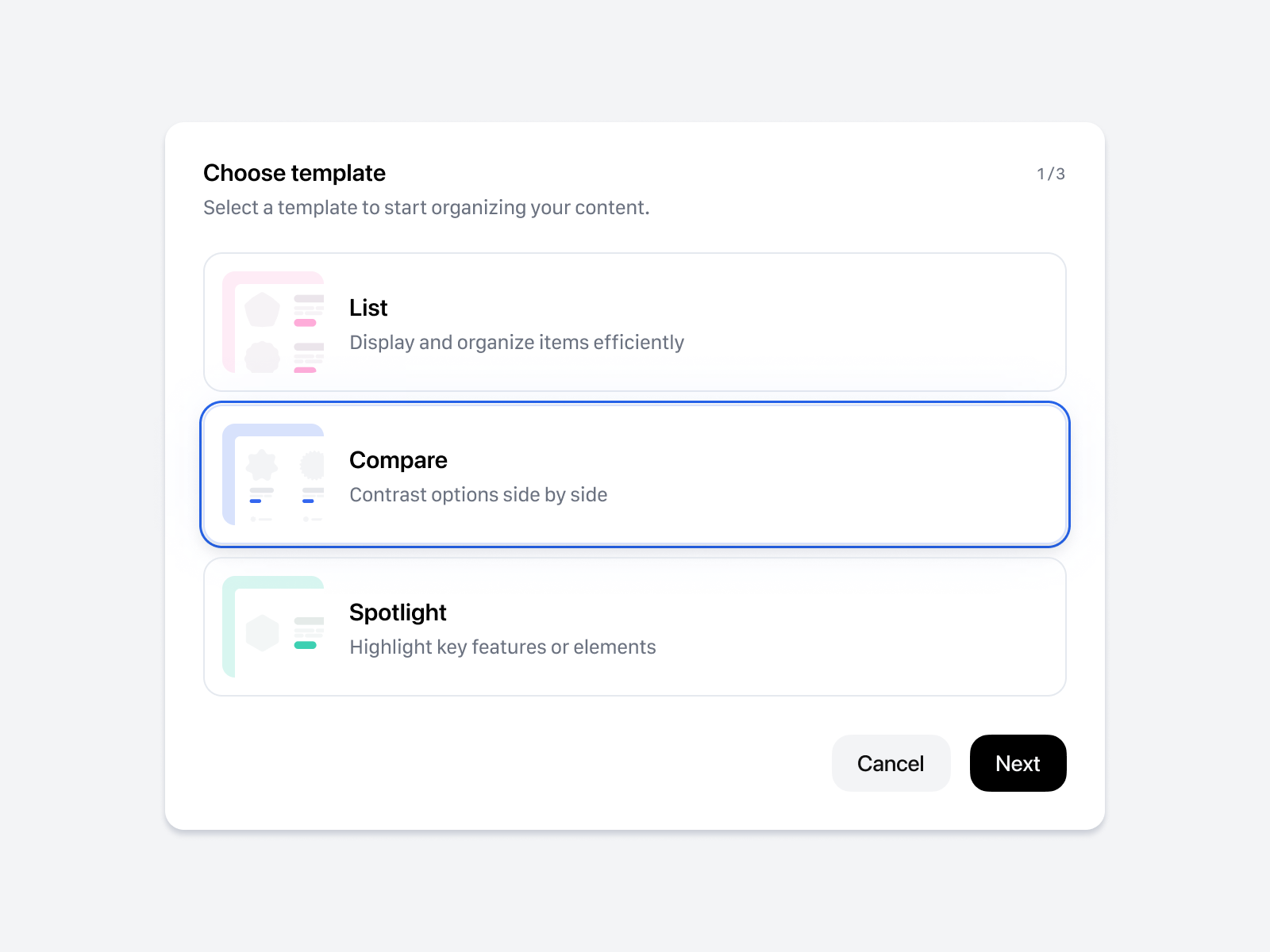Click the Next button
Viewport: 1270px width, 952px height.
[x=1018, y=763]
